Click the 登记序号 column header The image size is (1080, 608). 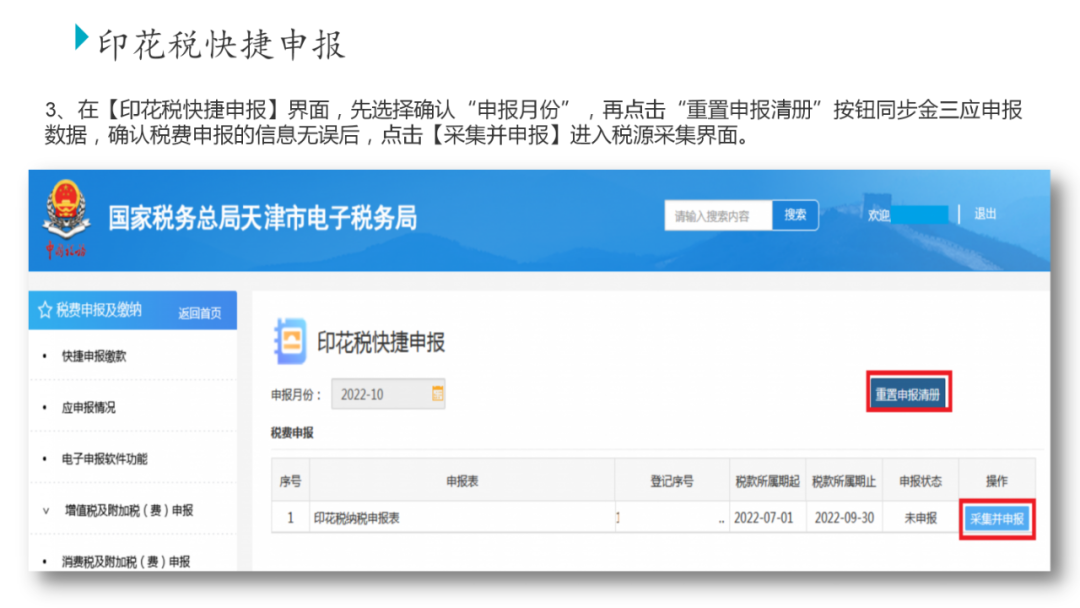pyautogui.click(x=672, y=481)
